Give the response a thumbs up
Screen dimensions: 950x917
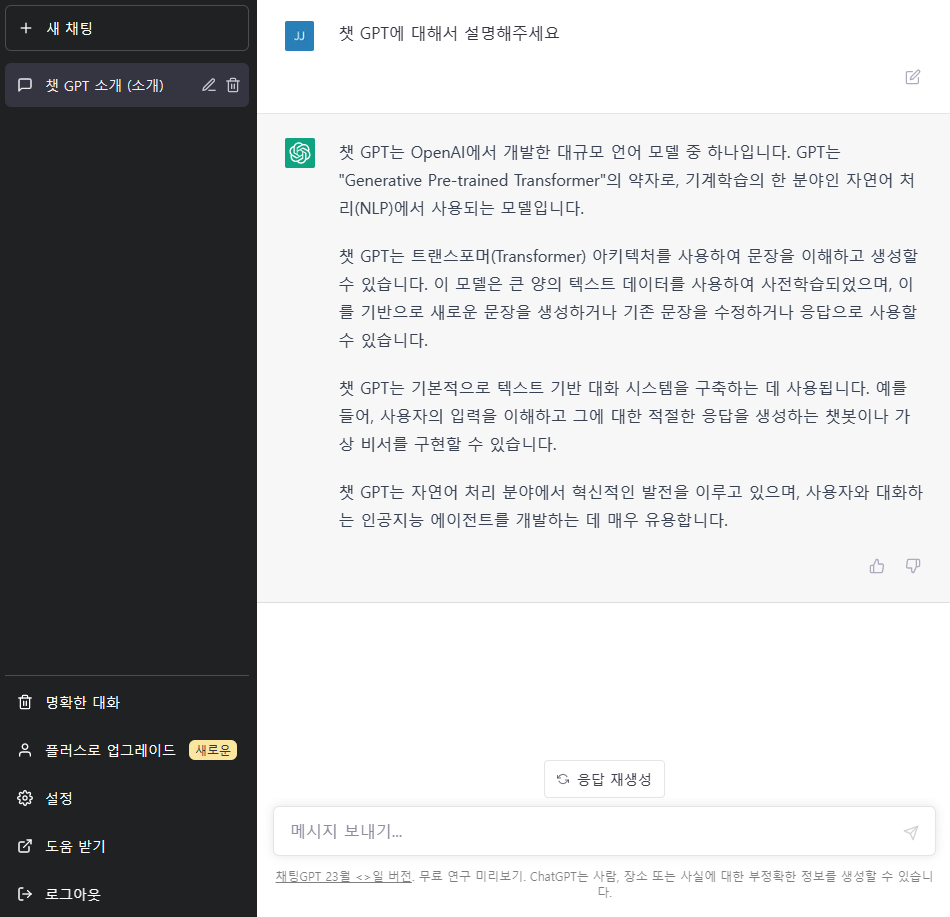point(877,566)
